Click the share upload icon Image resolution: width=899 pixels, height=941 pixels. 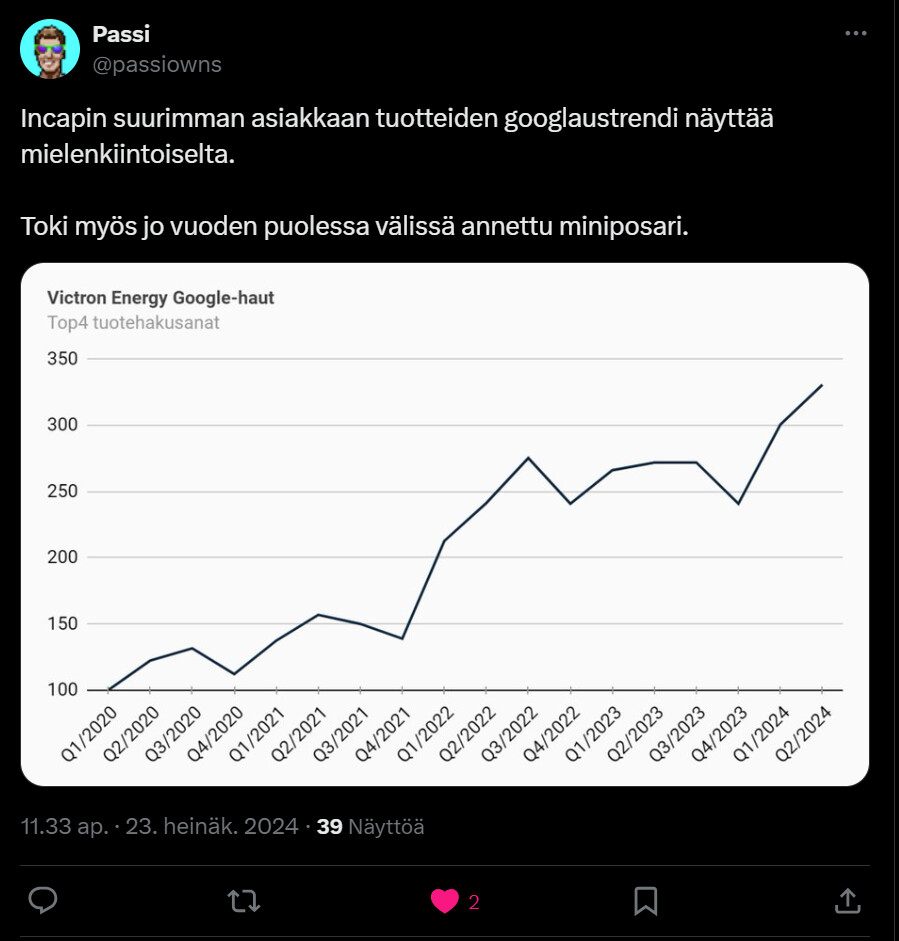tap(846, 900)
